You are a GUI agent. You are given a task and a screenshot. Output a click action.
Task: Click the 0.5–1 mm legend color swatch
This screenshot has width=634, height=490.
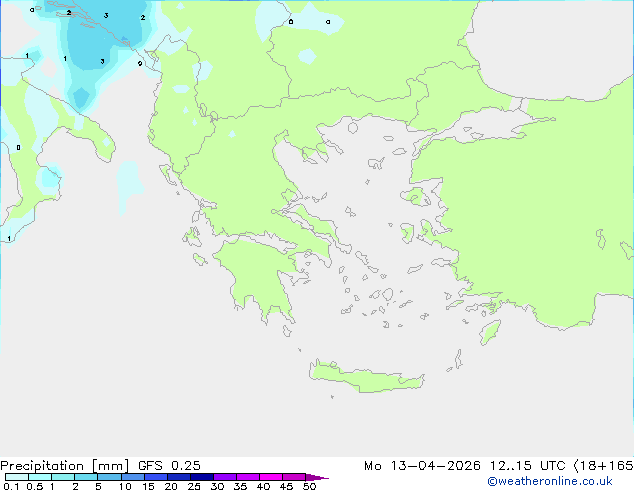pyautogui.click(x=40, y=477)
